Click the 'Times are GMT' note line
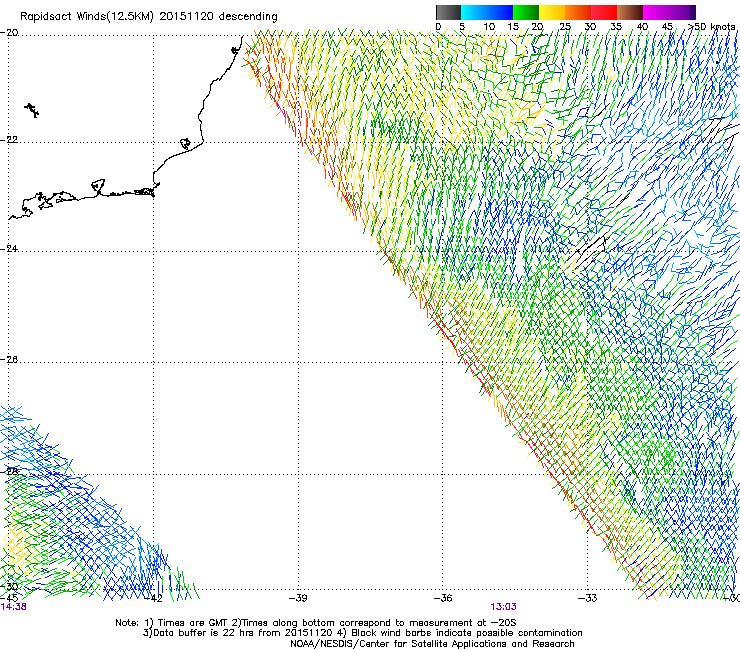This screenshot has width=740, height=650. coord(316,623)
